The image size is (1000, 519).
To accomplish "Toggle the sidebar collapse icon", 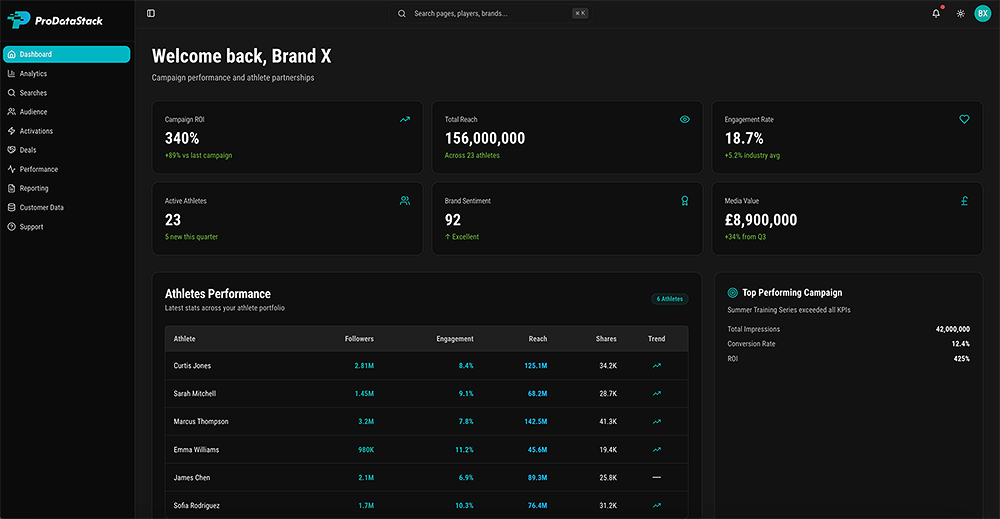I will click(151, 13).
